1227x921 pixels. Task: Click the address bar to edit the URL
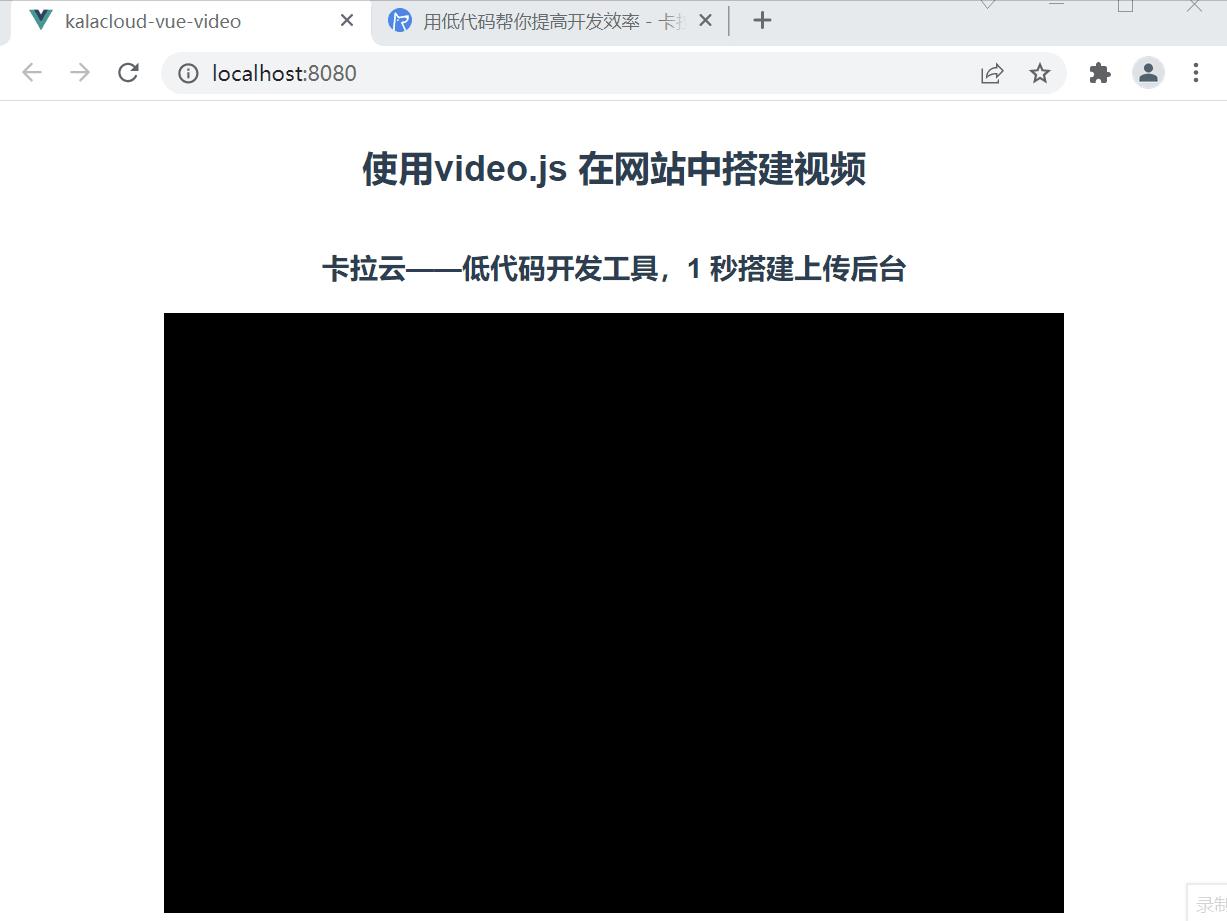[450, 72]
